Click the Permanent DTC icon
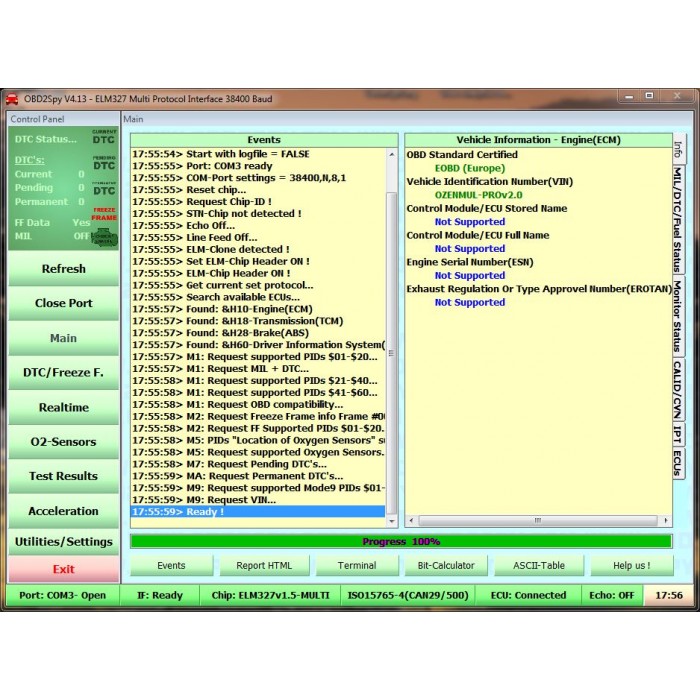The image size is (700, 700). click(104, 188)
